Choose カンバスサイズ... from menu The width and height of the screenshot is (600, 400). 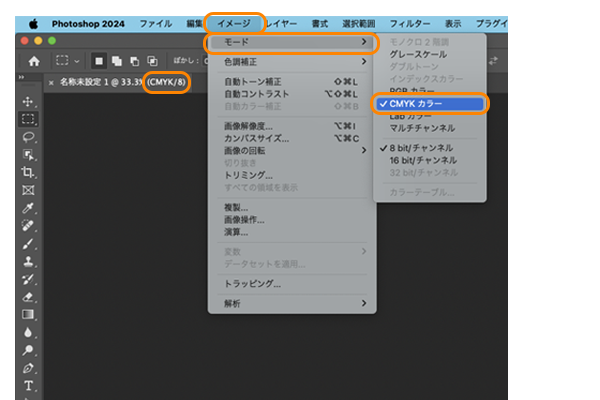click(x=292, y=139)
